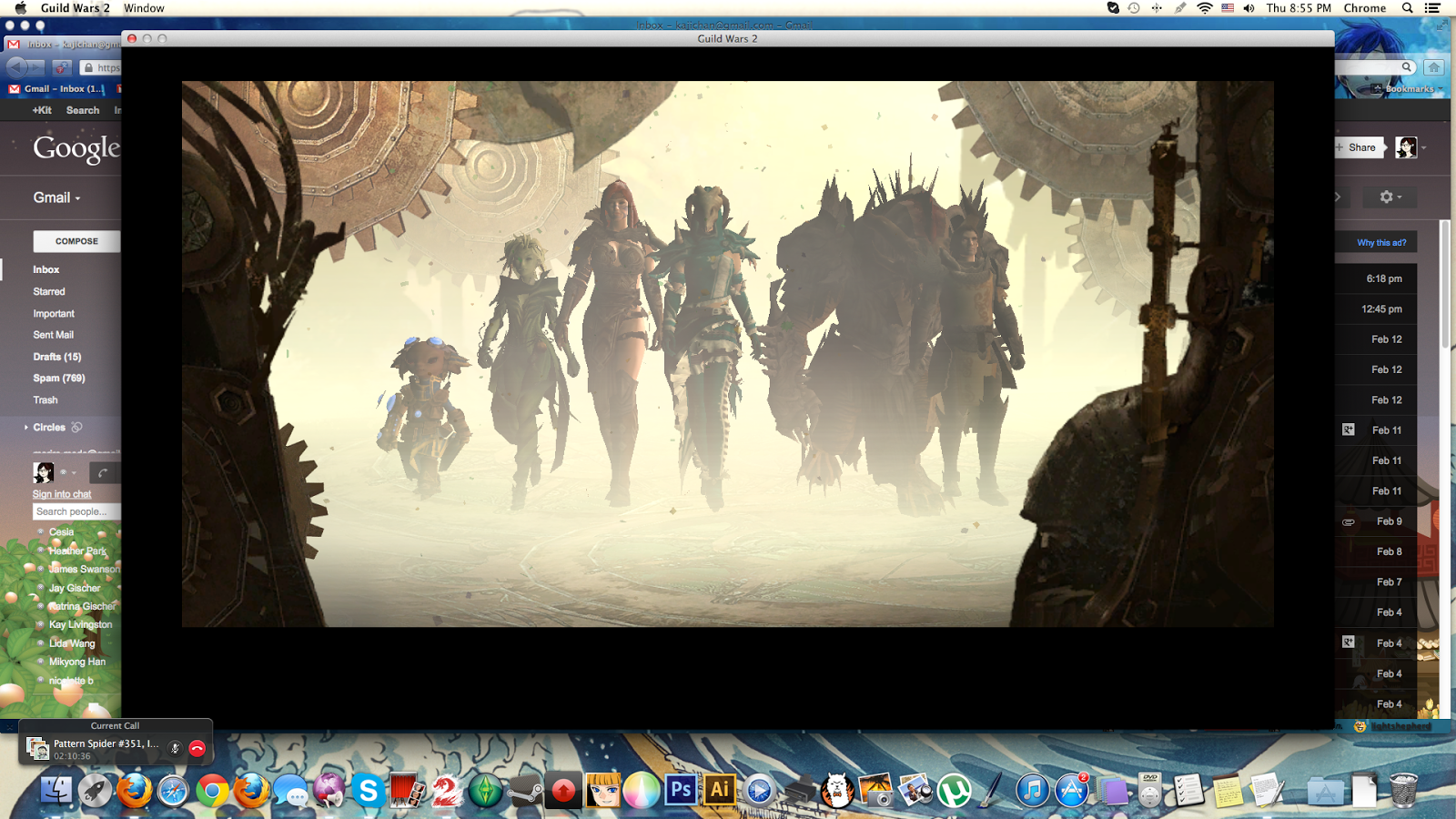Click the browser search field magnifier

pos(1407,67)
